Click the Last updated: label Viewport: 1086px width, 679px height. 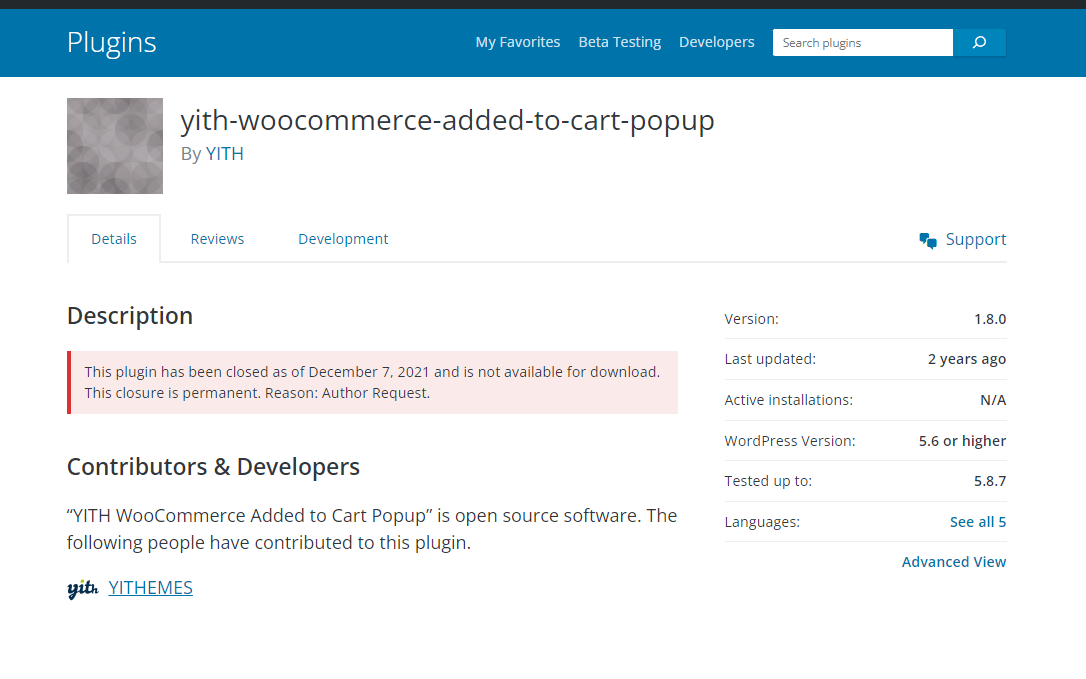coord(770,360)
